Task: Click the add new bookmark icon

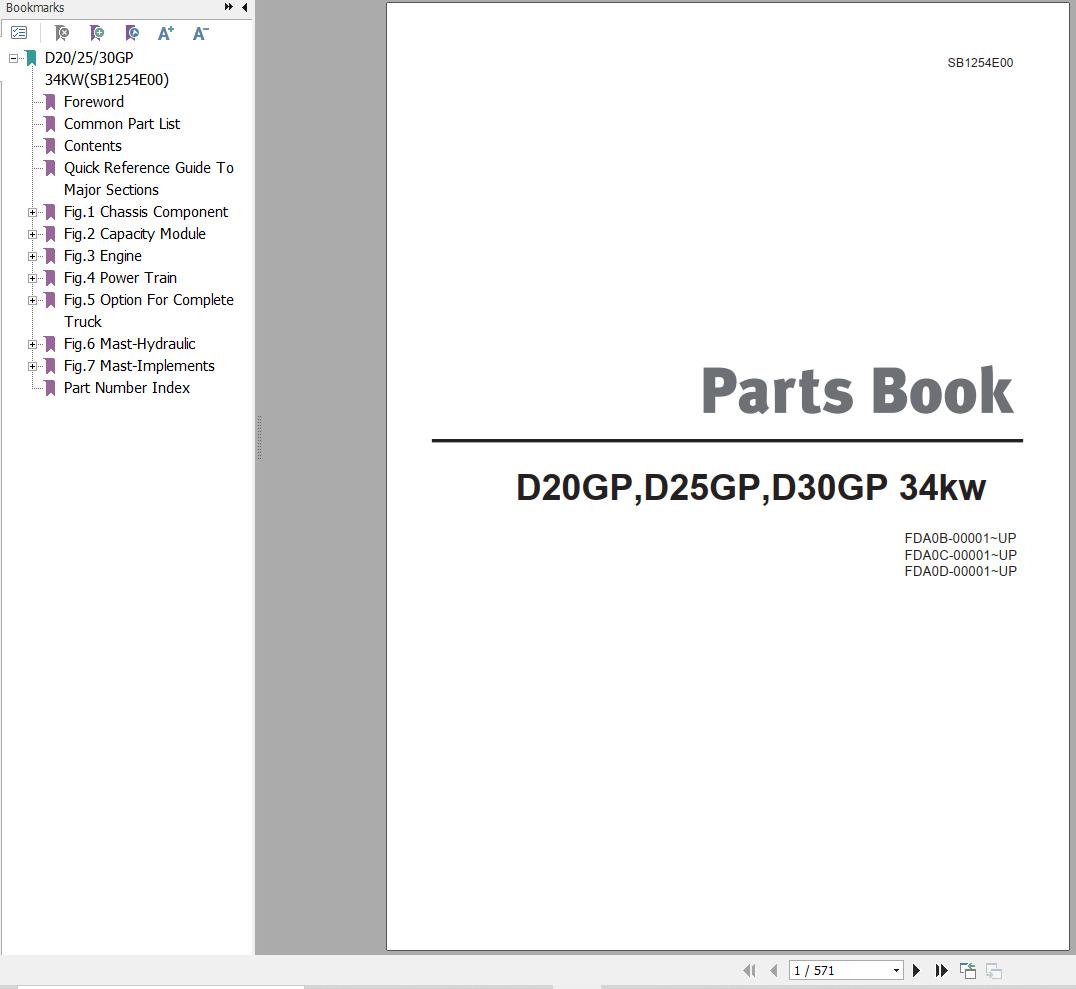Action: tap(97, 32)
